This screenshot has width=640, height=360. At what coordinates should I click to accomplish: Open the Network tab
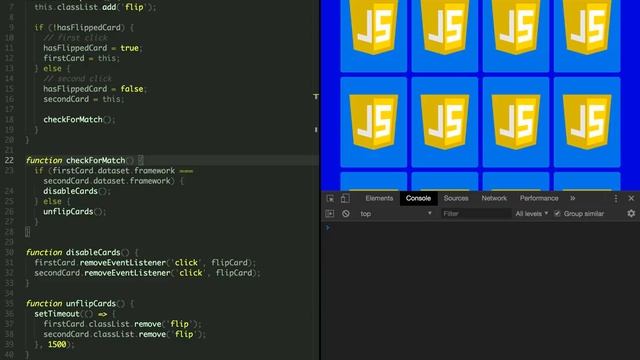pos(494,198)
